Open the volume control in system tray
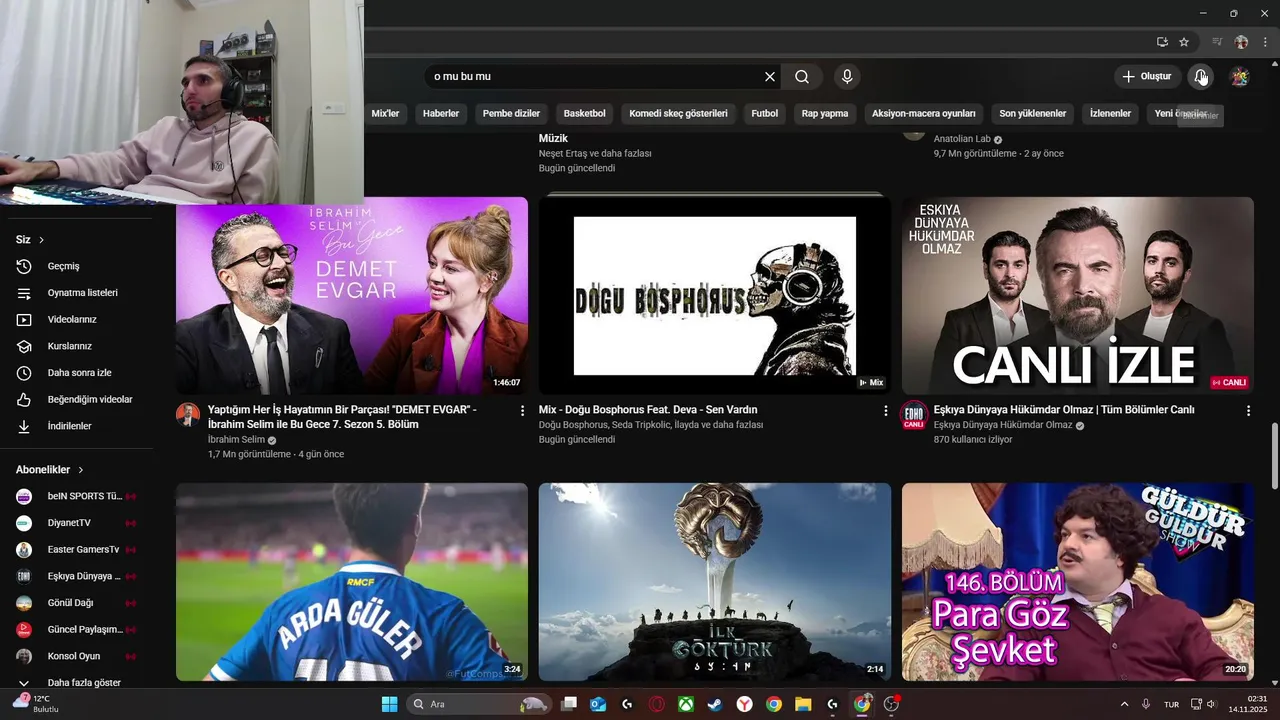 1211,704
